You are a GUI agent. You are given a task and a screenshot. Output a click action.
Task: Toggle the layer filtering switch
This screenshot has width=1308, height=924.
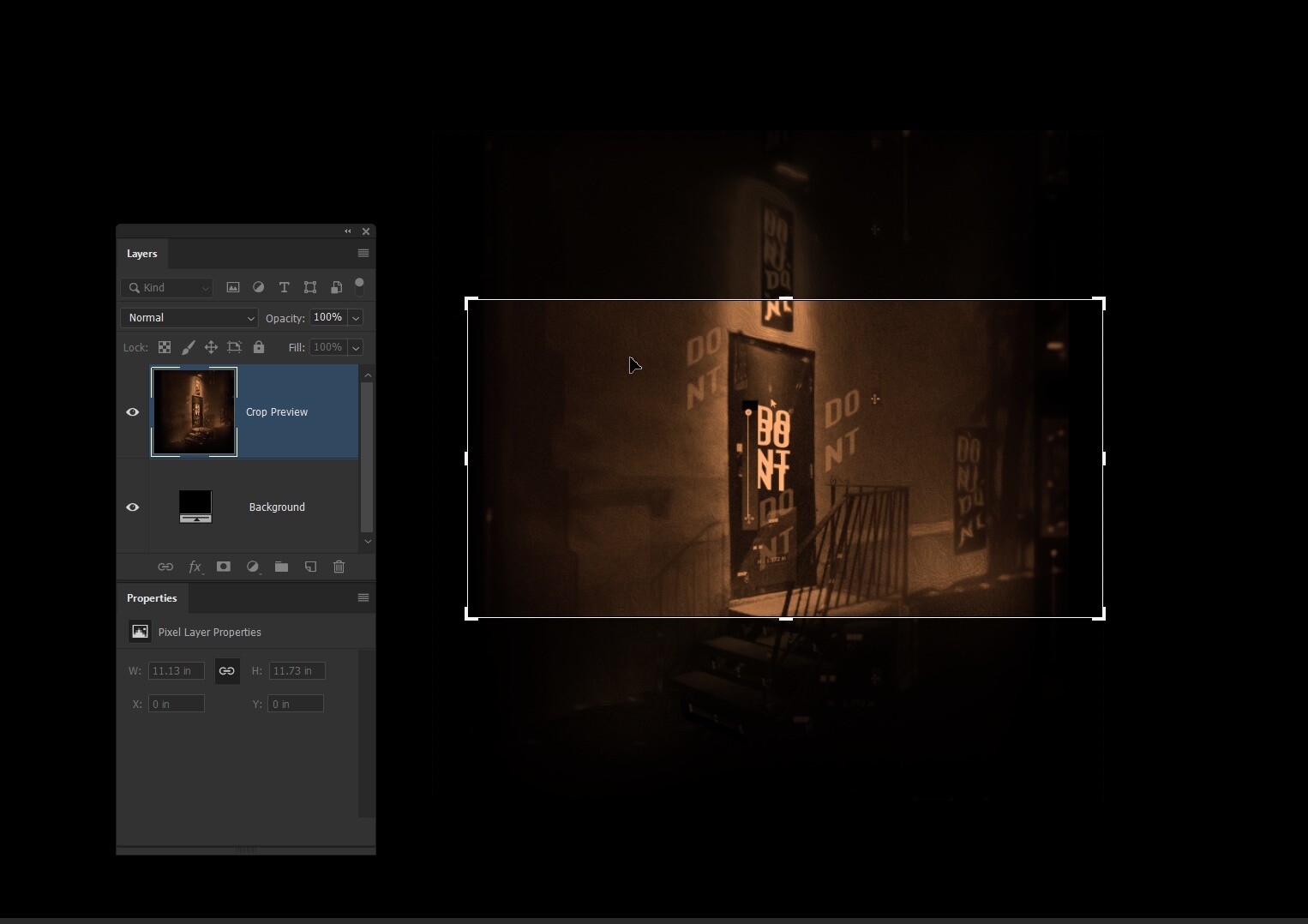pyautogui.click(x=360, y=286)
